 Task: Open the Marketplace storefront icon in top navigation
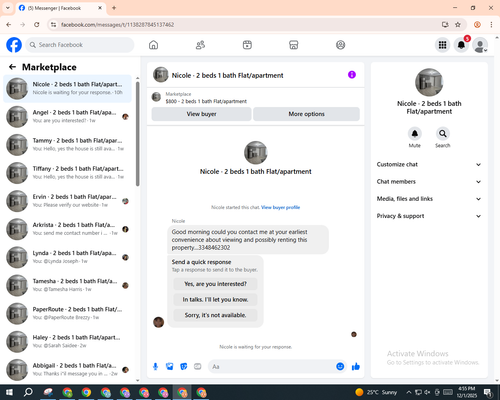(294, 45)
